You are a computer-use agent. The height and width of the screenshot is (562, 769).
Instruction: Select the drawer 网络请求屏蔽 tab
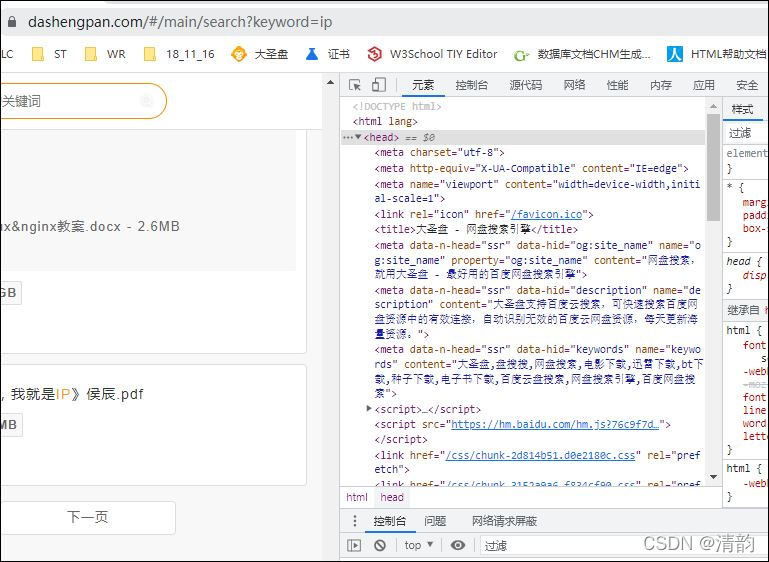point(504,521)
